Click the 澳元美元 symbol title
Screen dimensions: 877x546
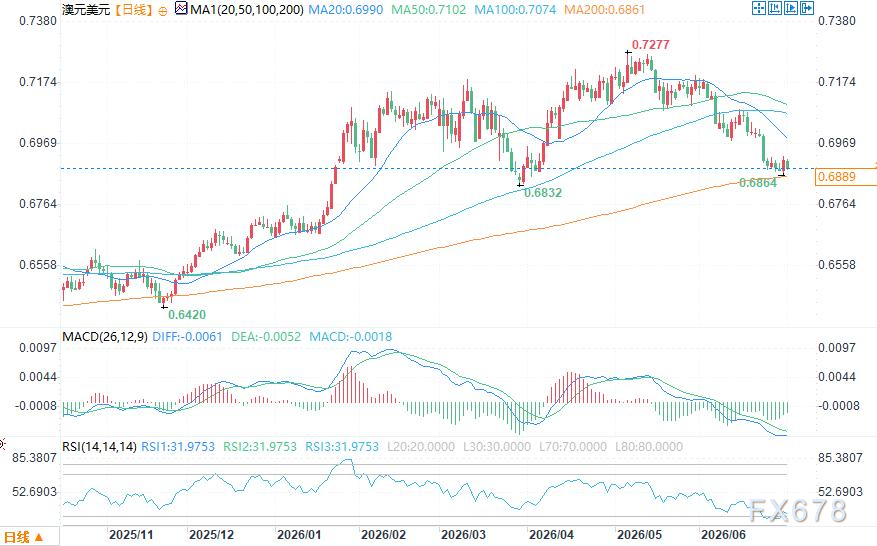[86, 10]
